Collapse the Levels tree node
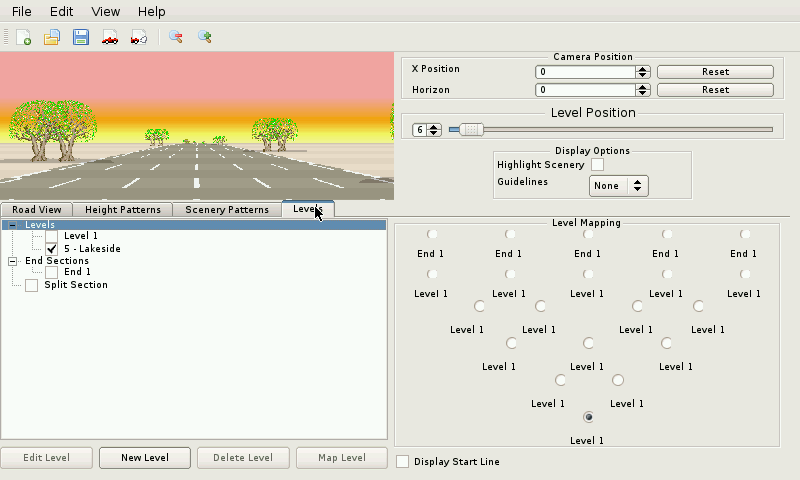 pos(13,225)
